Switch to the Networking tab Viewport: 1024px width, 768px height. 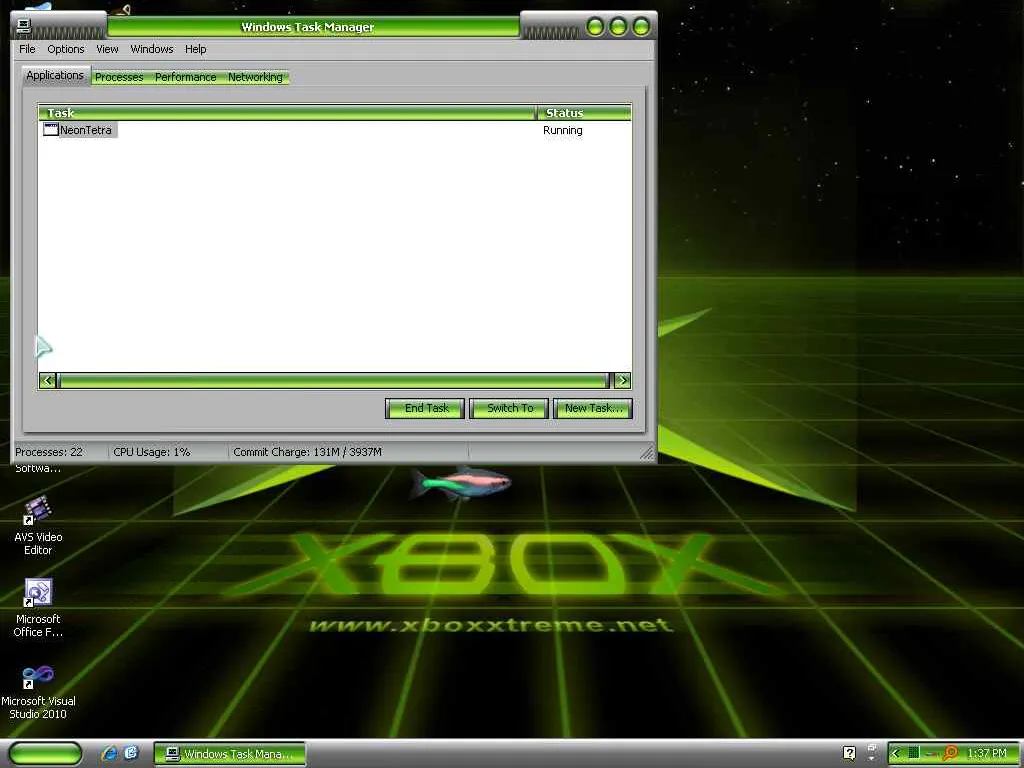tap(255, 77)
